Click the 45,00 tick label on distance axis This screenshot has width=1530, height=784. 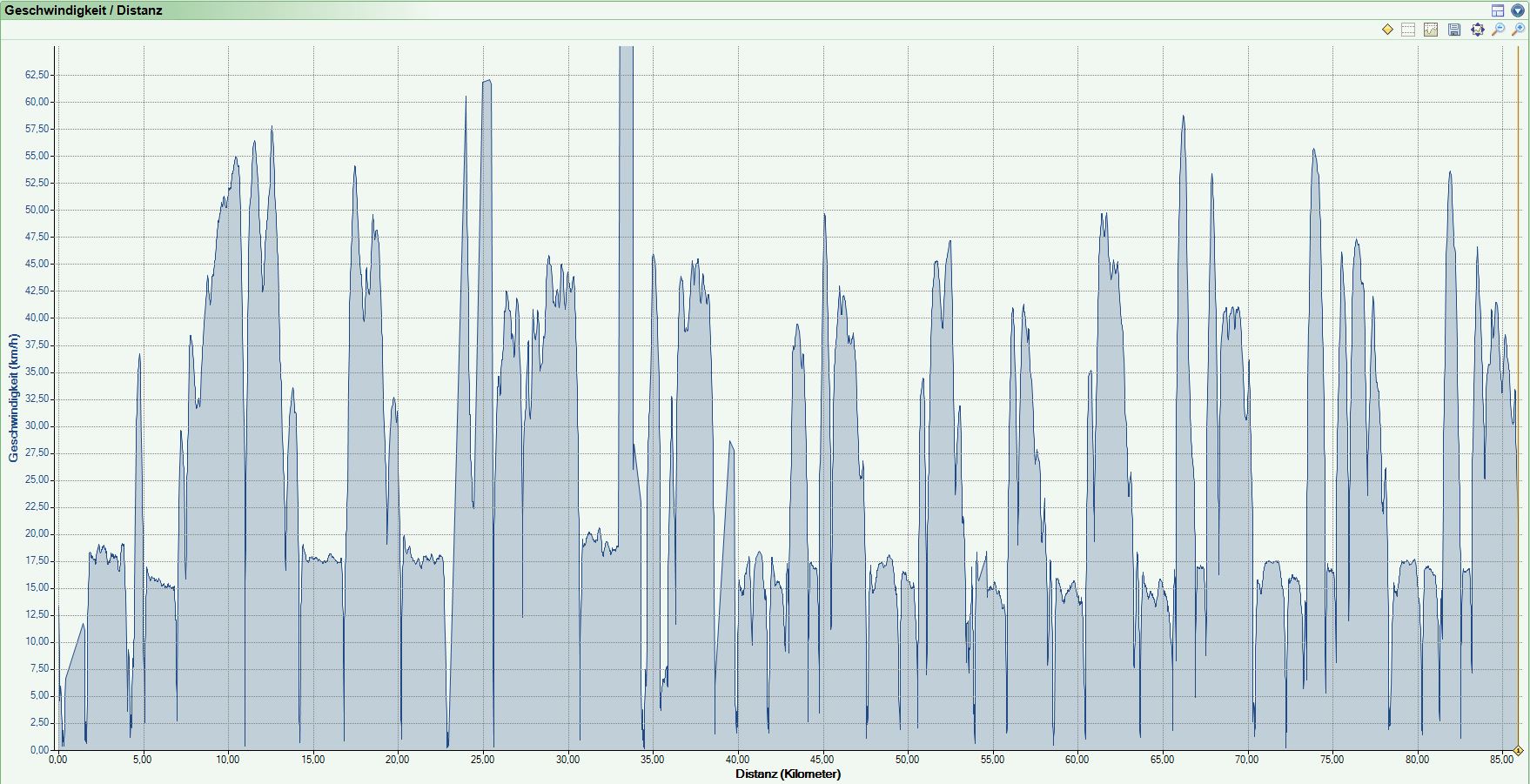(x=822, y=760)
